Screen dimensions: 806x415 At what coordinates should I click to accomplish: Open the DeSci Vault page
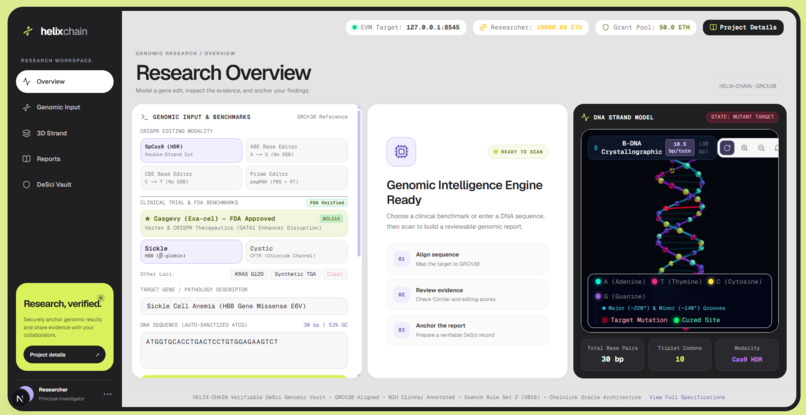(x=65, y=185)
